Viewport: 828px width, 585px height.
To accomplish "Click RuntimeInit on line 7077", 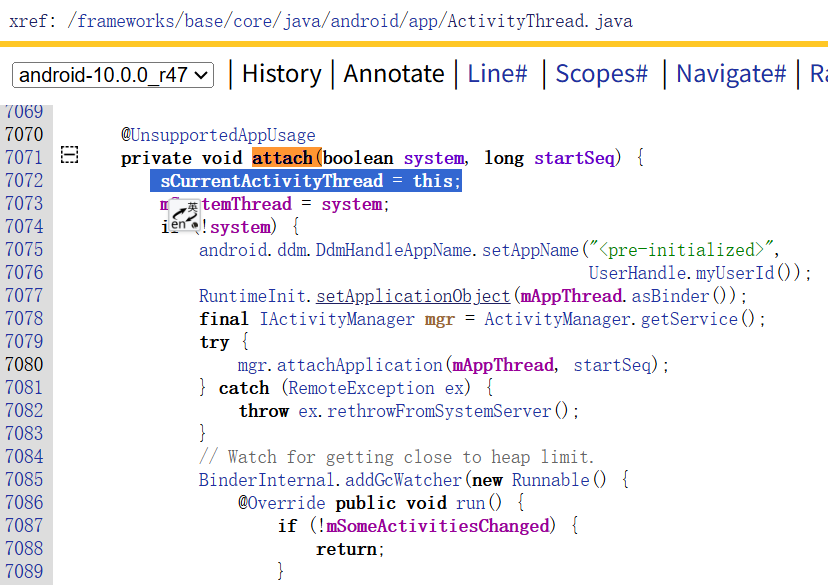I will tap(252, 296).
